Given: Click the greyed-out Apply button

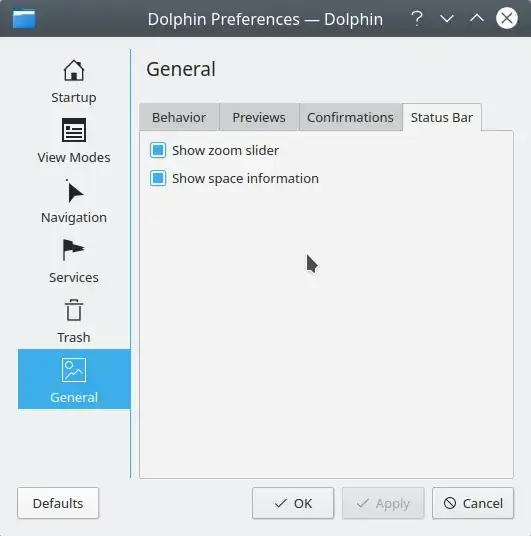Looking at the screenshot, I should pos(383,503).
